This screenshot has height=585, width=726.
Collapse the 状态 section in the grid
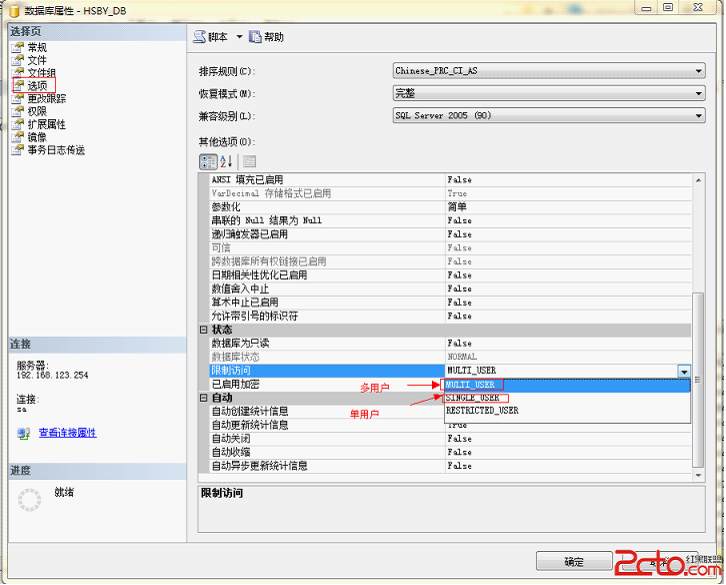(x=204, y=330)
